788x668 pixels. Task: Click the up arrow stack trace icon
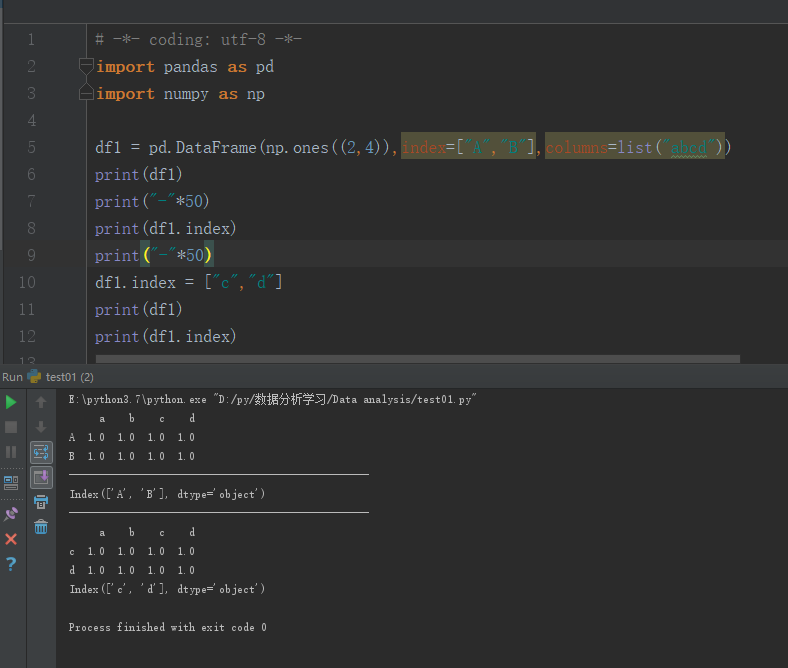point(41,402)
